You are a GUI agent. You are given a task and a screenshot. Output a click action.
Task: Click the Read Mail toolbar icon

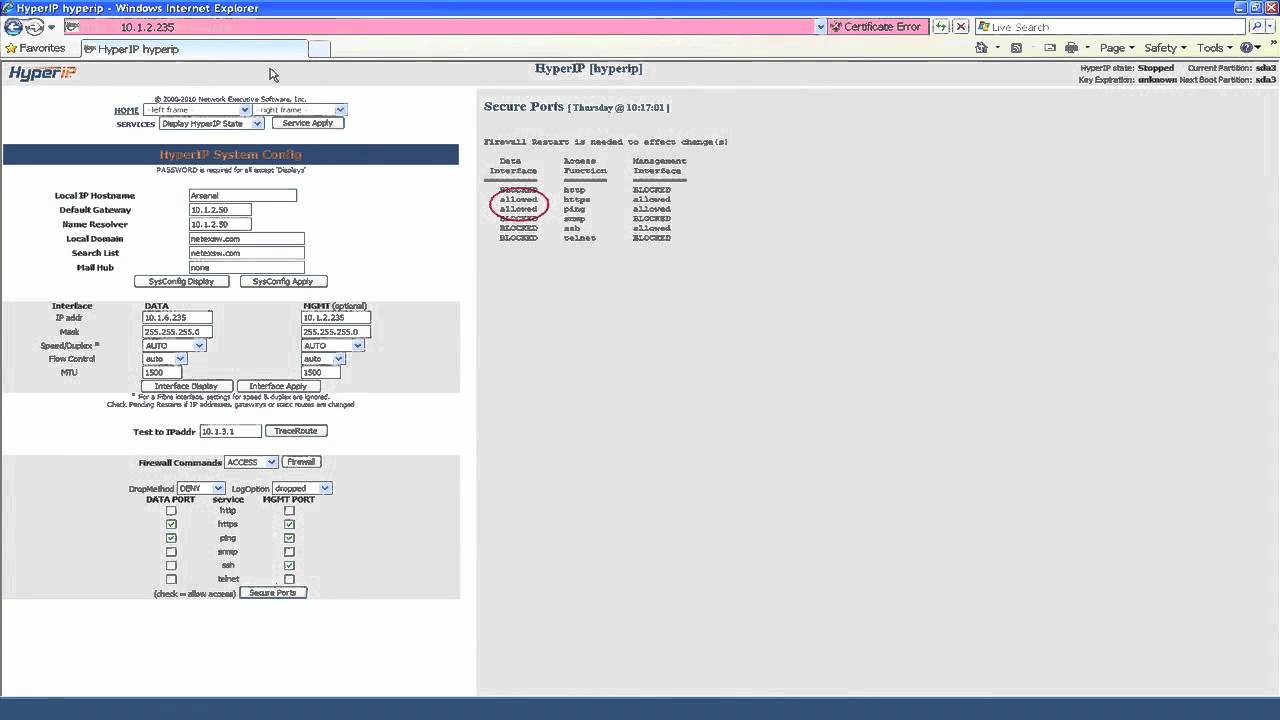(1050, 48)
